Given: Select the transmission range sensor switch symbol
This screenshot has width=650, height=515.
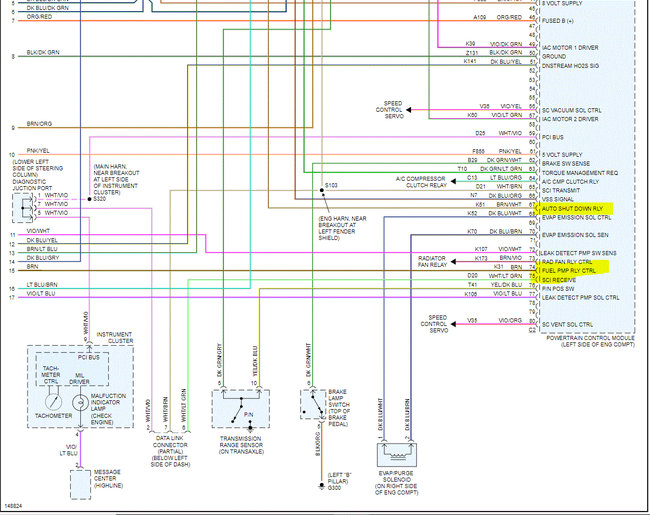Looking at the screenshot, I should click(241, 409).
